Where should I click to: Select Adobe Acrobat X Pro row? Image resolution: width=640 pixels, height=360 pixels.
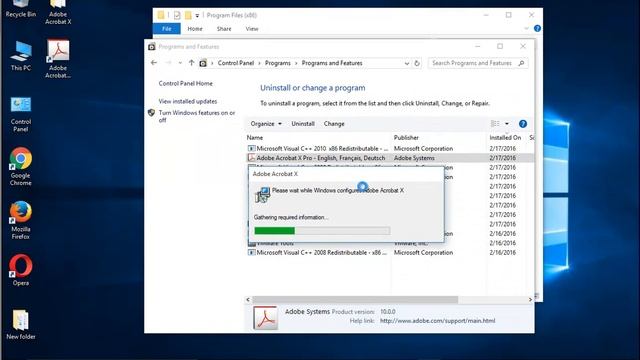(389, 158)
